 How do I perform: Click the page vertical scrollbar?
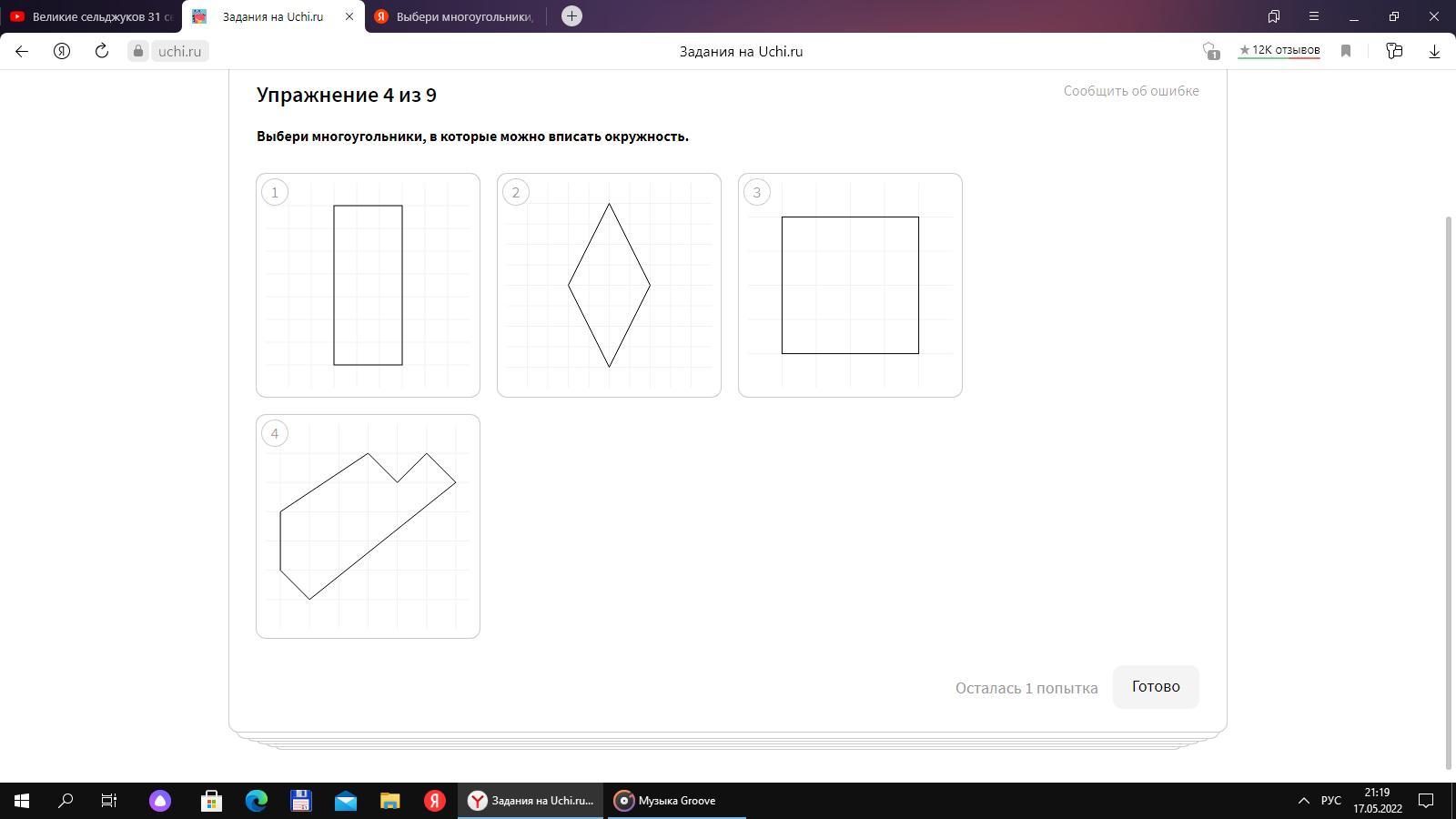coord(1450,491)
